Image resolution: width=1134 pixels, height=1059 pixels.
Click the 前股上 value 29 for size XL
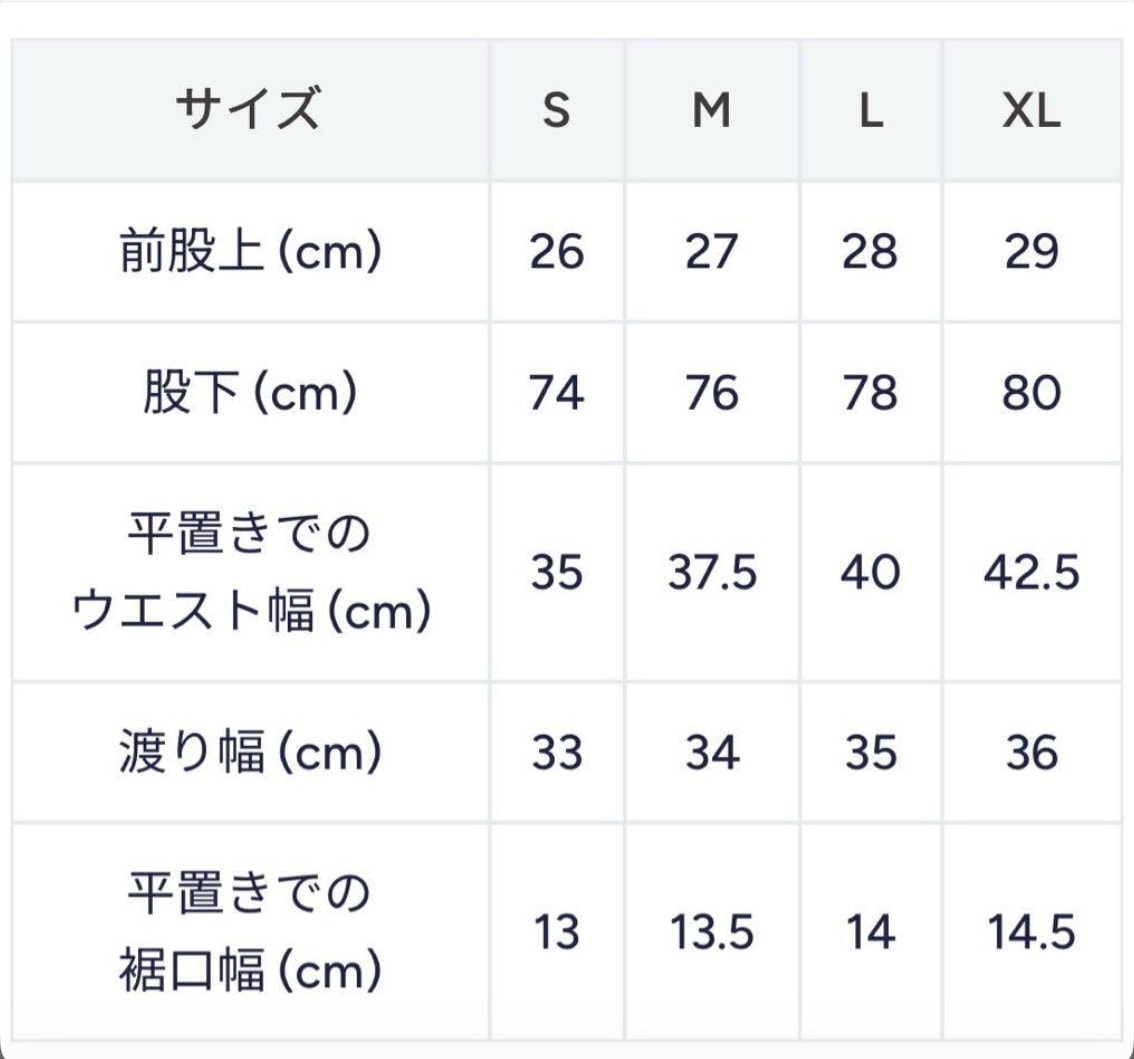tap(1031, 252)
